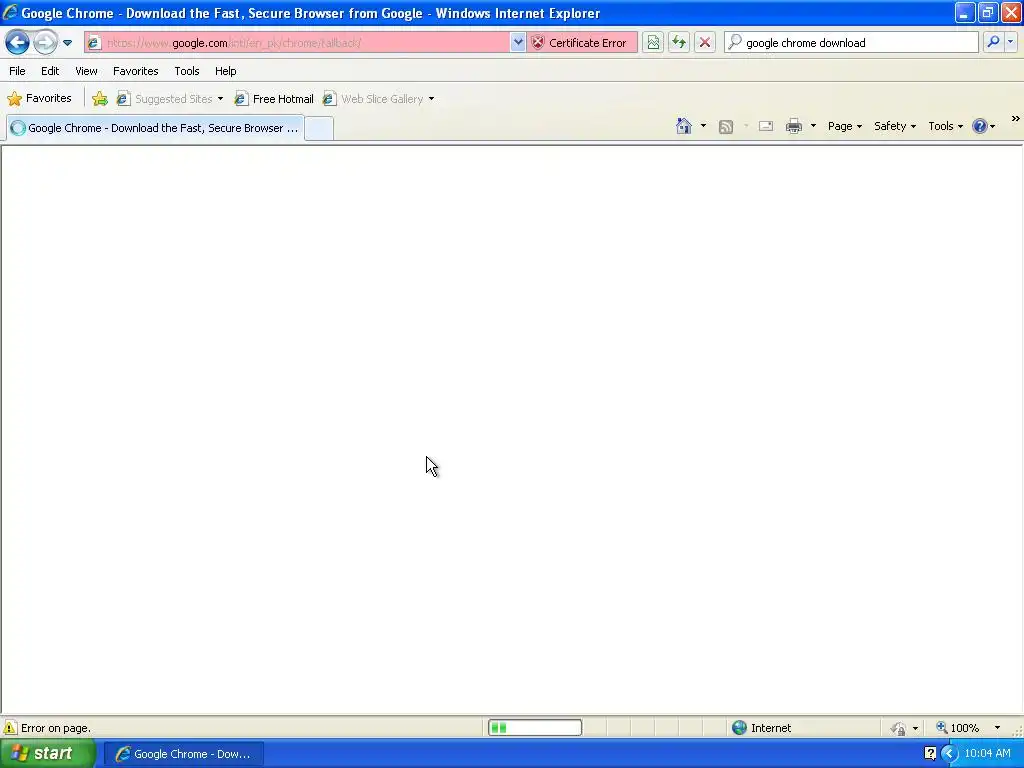The image size is (1024, 768).
Task: Toggle the Compatibility View icon
Action: coord(653,43)
